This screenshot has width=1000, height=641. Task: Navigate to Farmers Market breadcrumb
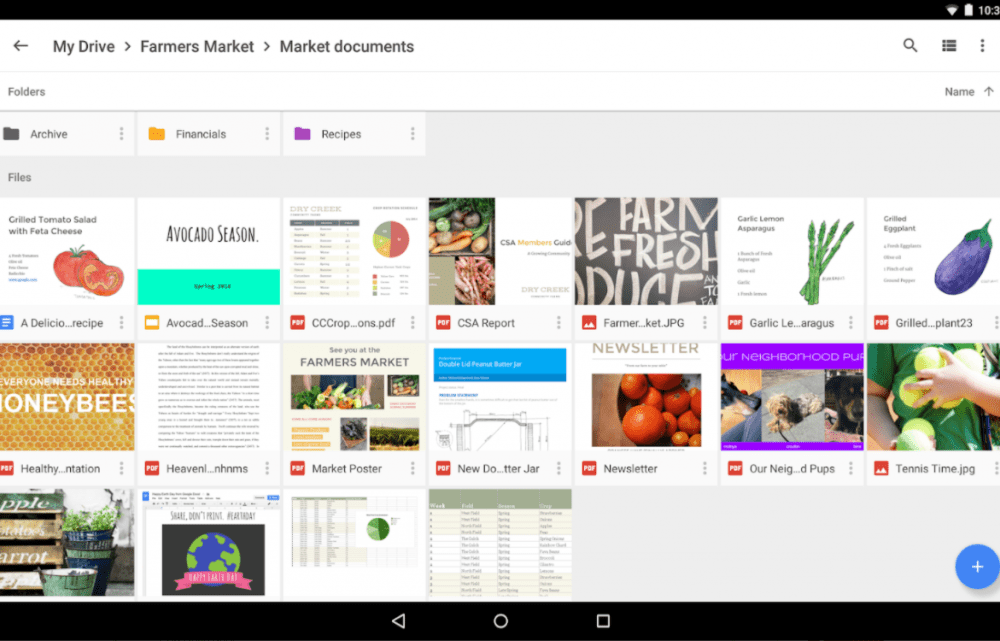click(x=197, y=47)
